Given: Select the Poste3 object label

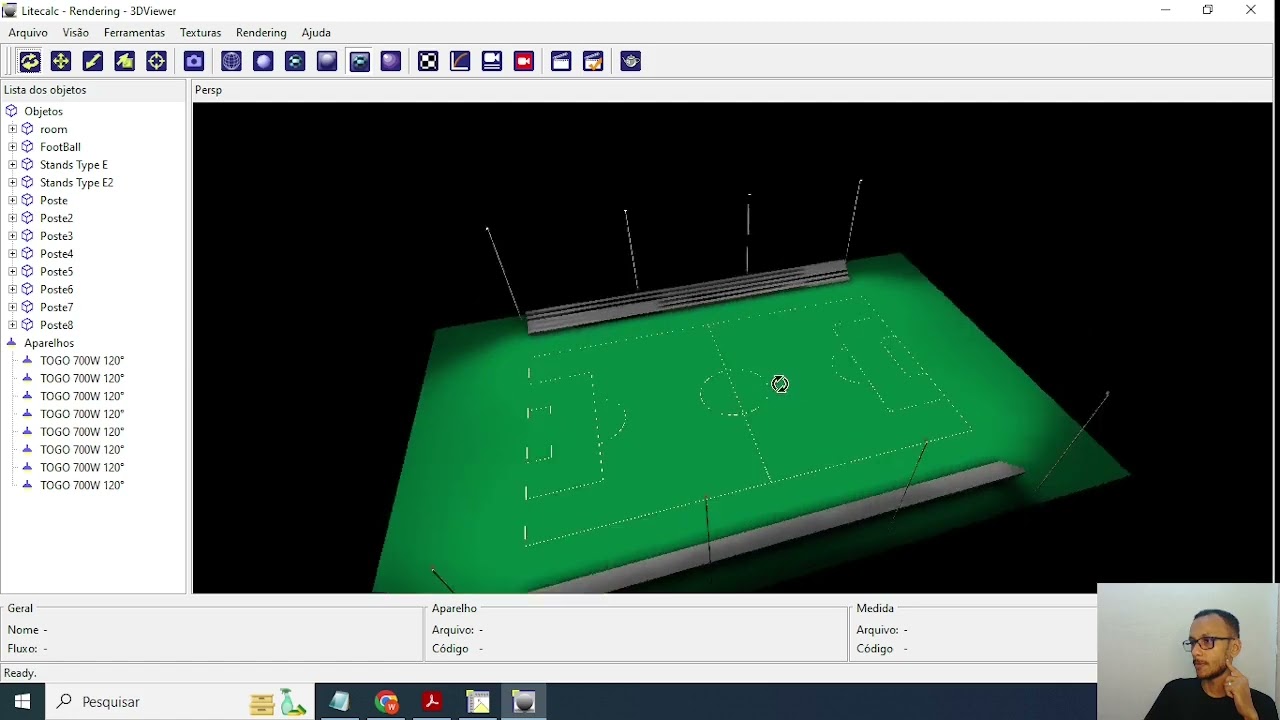Looking at the screenshot, I should [x=57, y=236].
